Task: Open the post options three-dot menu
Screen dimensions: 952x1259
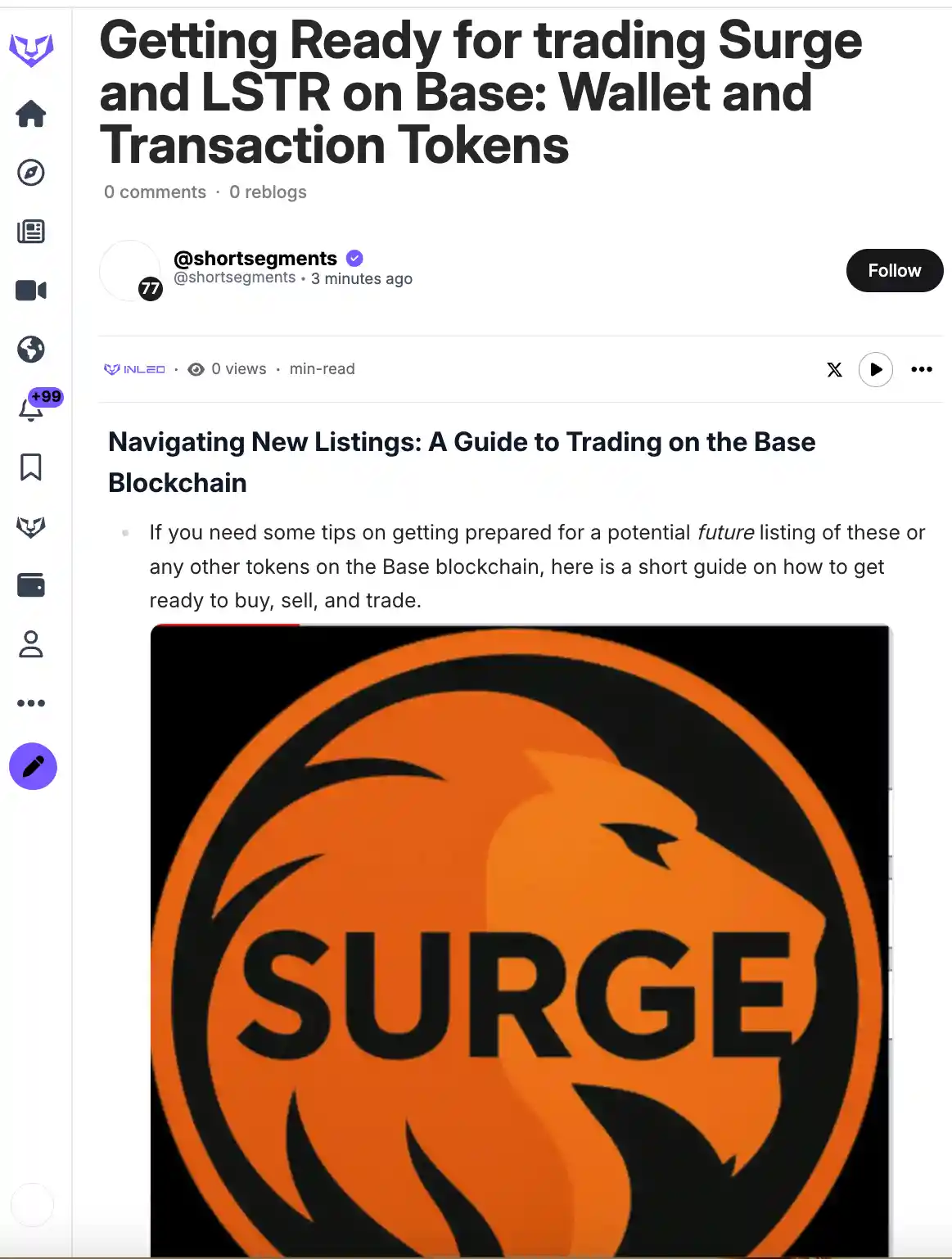Action: [x=922, y=369]
